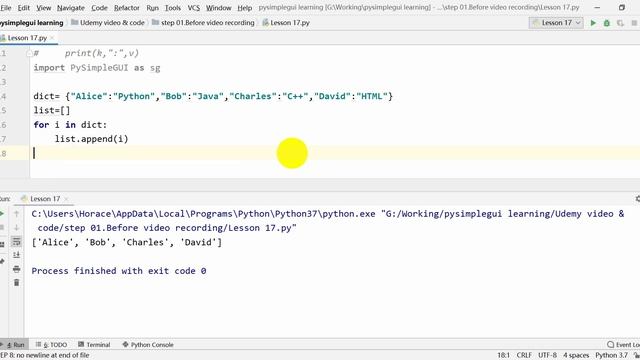Change the CRLF line separator setting
Image resolution: width=640 pixels, height=360 pixels.
[x=524, y=355]
